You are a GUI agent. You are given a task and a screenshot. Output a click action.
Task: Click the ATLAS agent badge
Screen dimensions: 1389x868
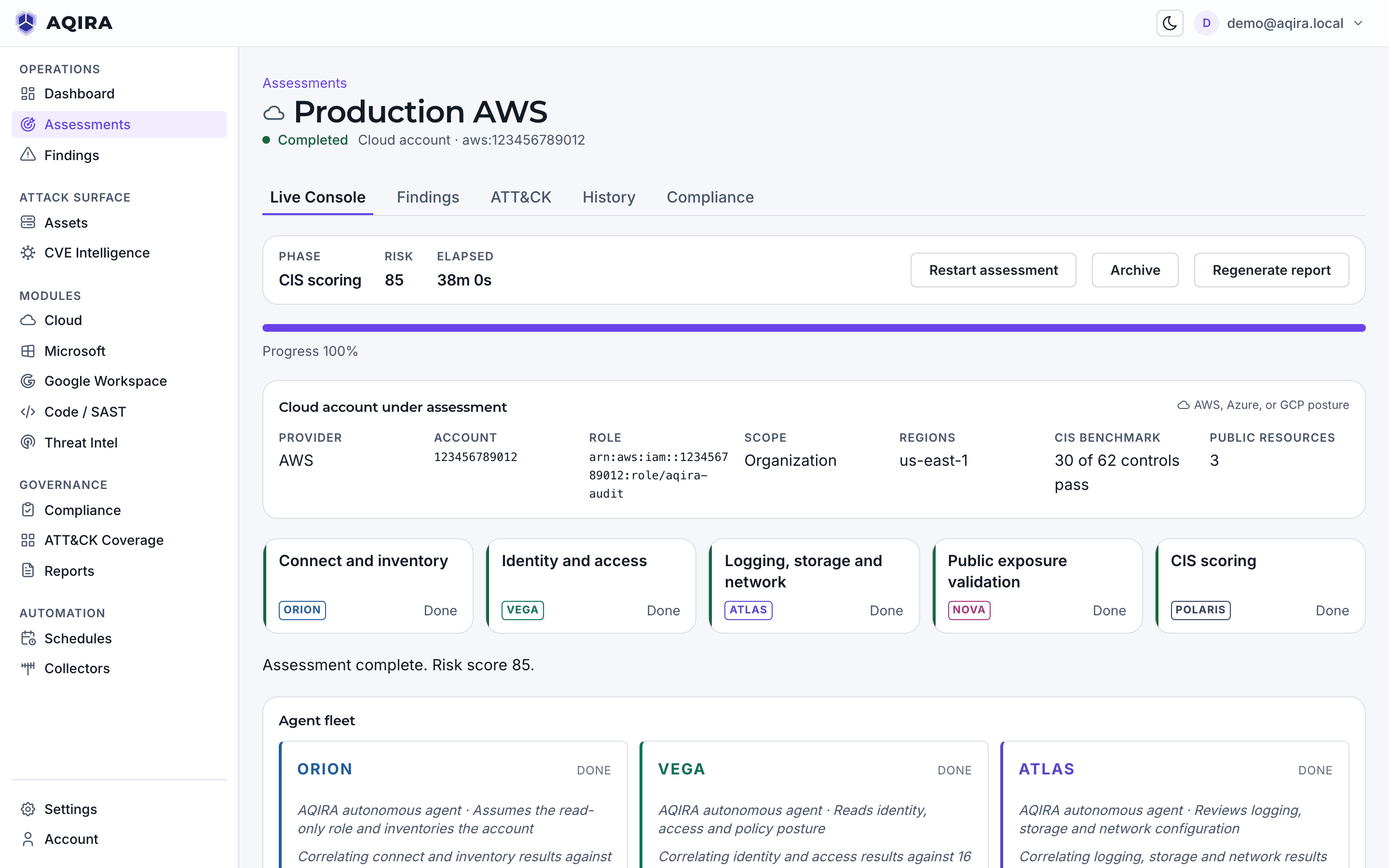[x=748, y=610]
